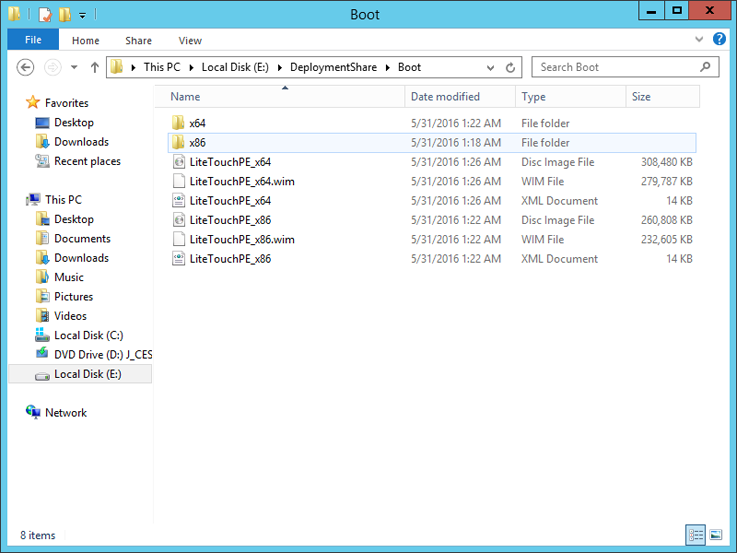Screen dimensions: 737x553
Task: Navigate up one level with Up arrow
Action: pos(95,67)
